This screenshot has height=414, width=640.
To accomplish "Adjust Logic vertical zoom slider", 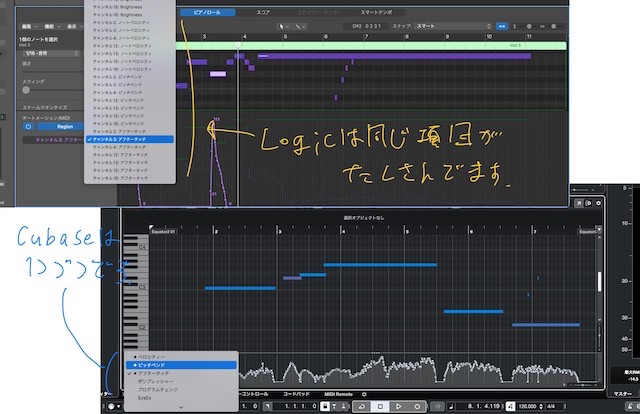I will coord(529,26).
